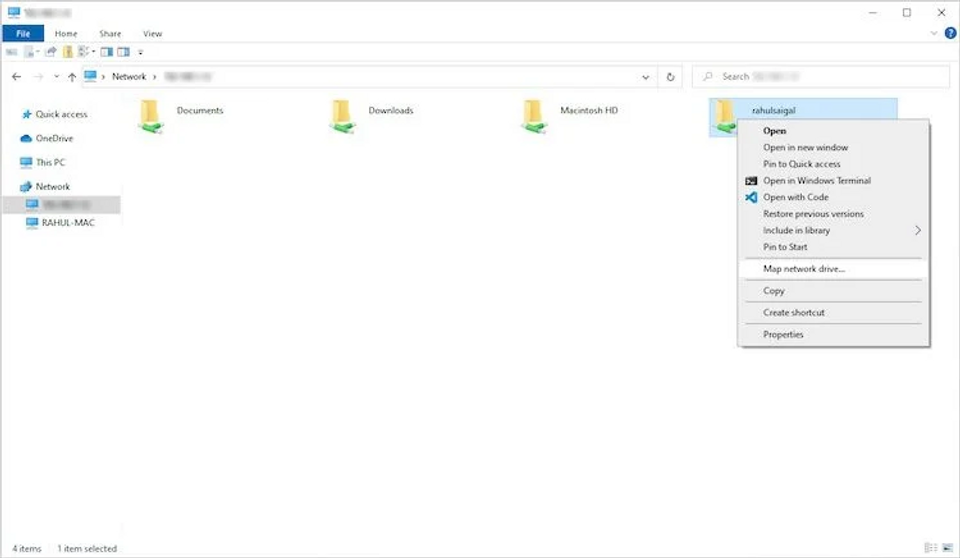960x558 pixels.
Task: Expand the chevron after Network breadcrumb
Action: [155, 77]
